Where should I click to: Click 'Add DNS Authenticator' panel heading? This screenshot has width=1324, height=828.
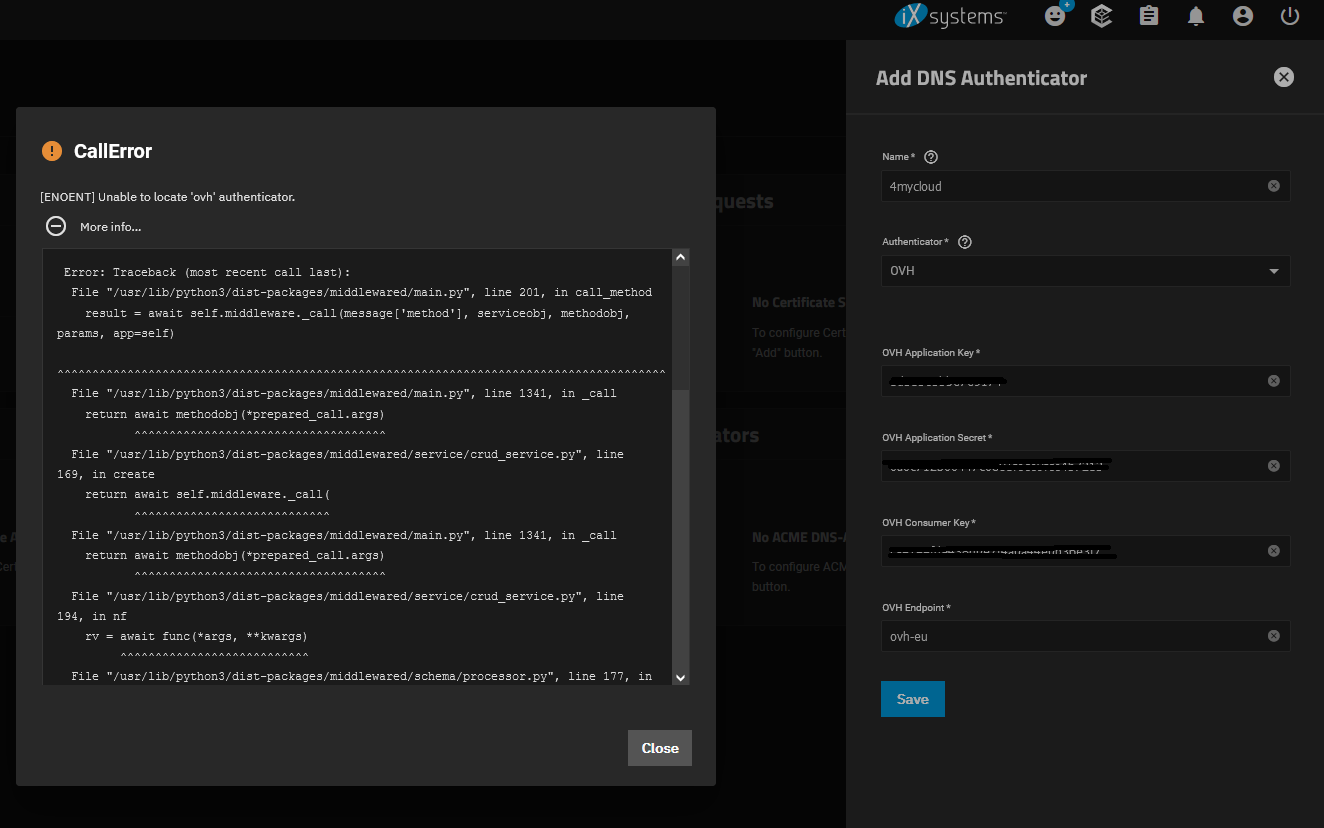click(981, 78)
